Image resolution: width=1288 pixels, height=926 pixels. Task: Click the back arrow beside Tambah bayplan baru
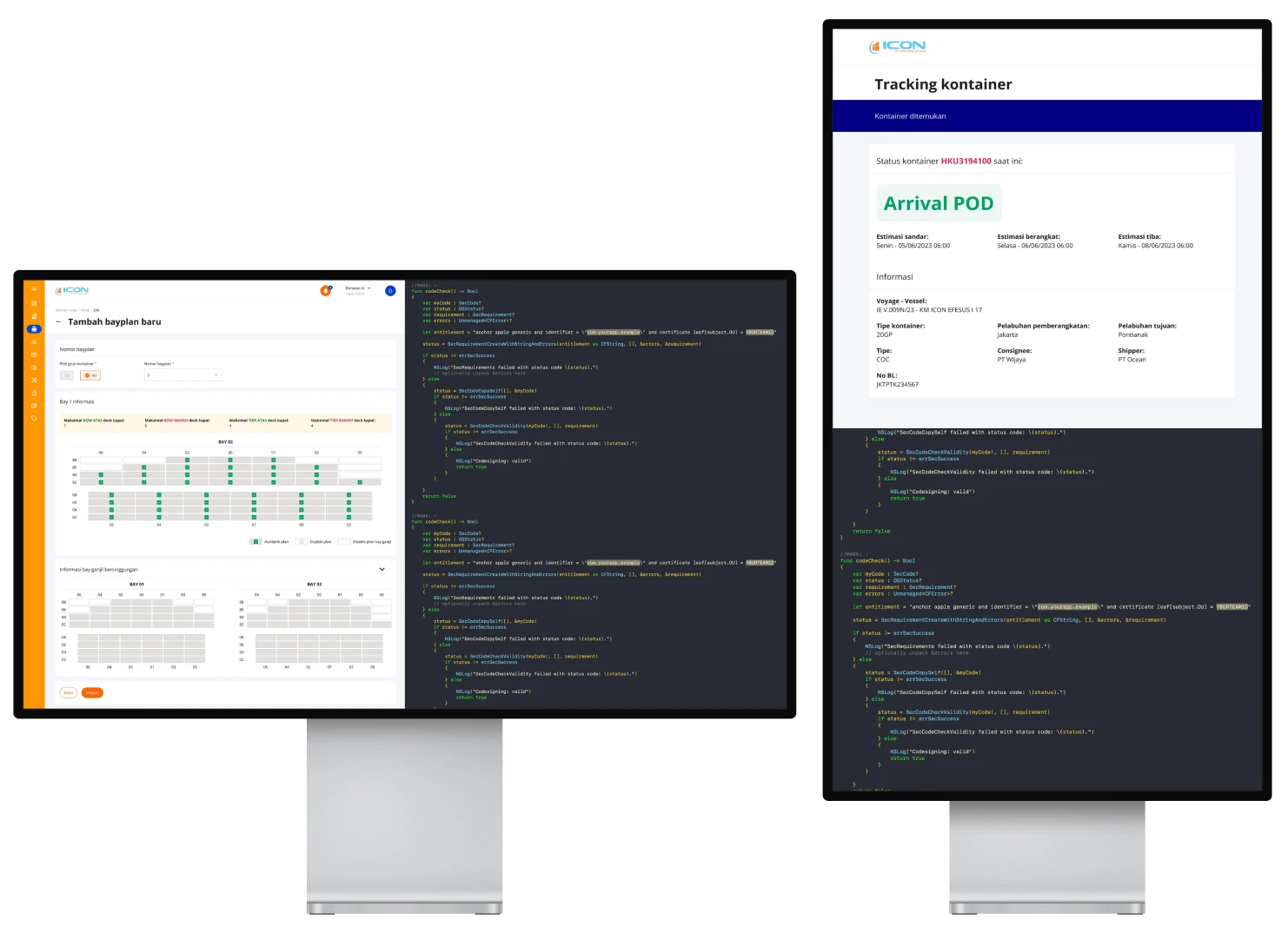[x=59, y=322]
